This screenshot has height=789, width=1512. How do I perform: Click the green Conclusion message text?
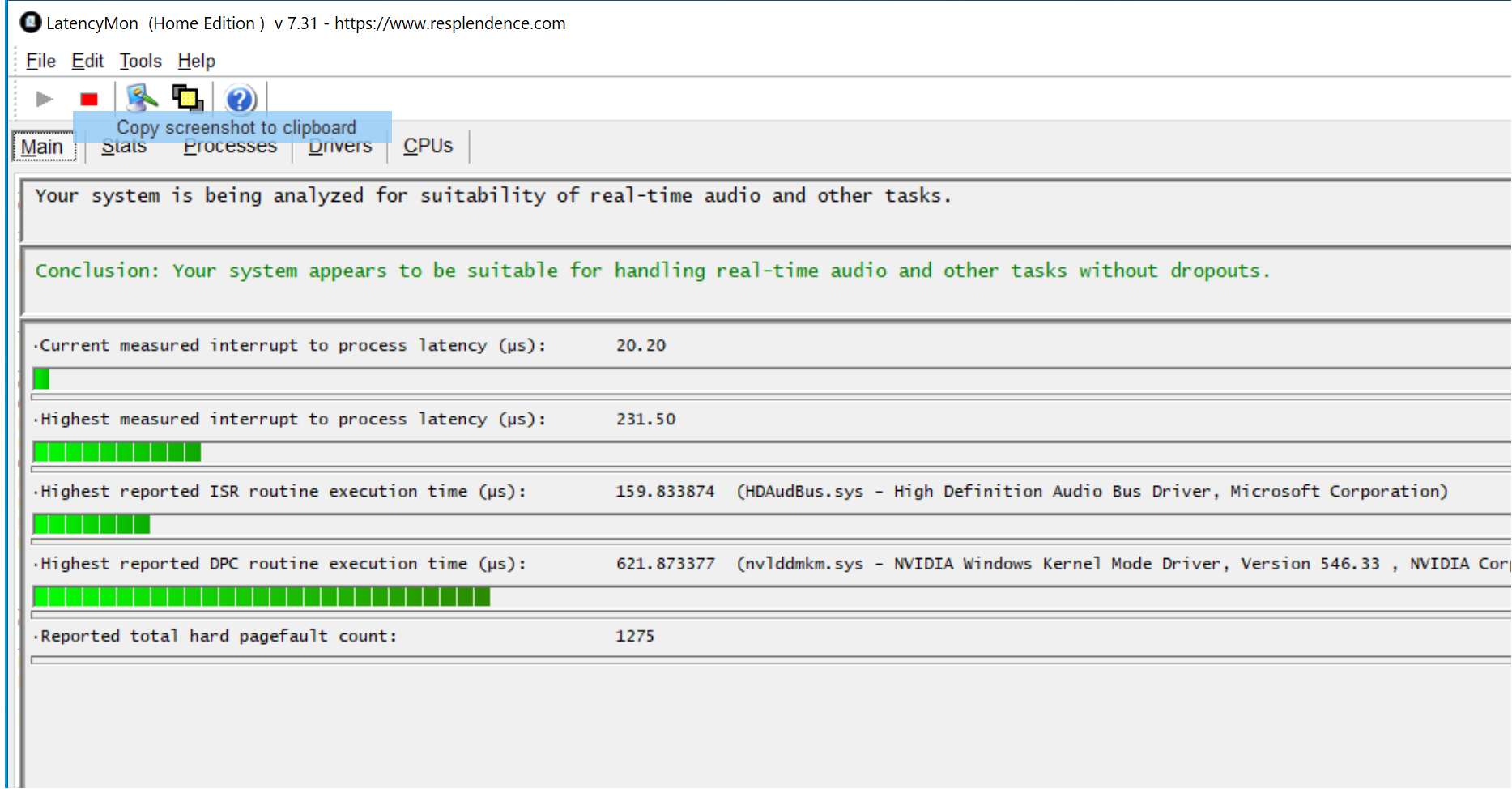click(x=653, y=271)
